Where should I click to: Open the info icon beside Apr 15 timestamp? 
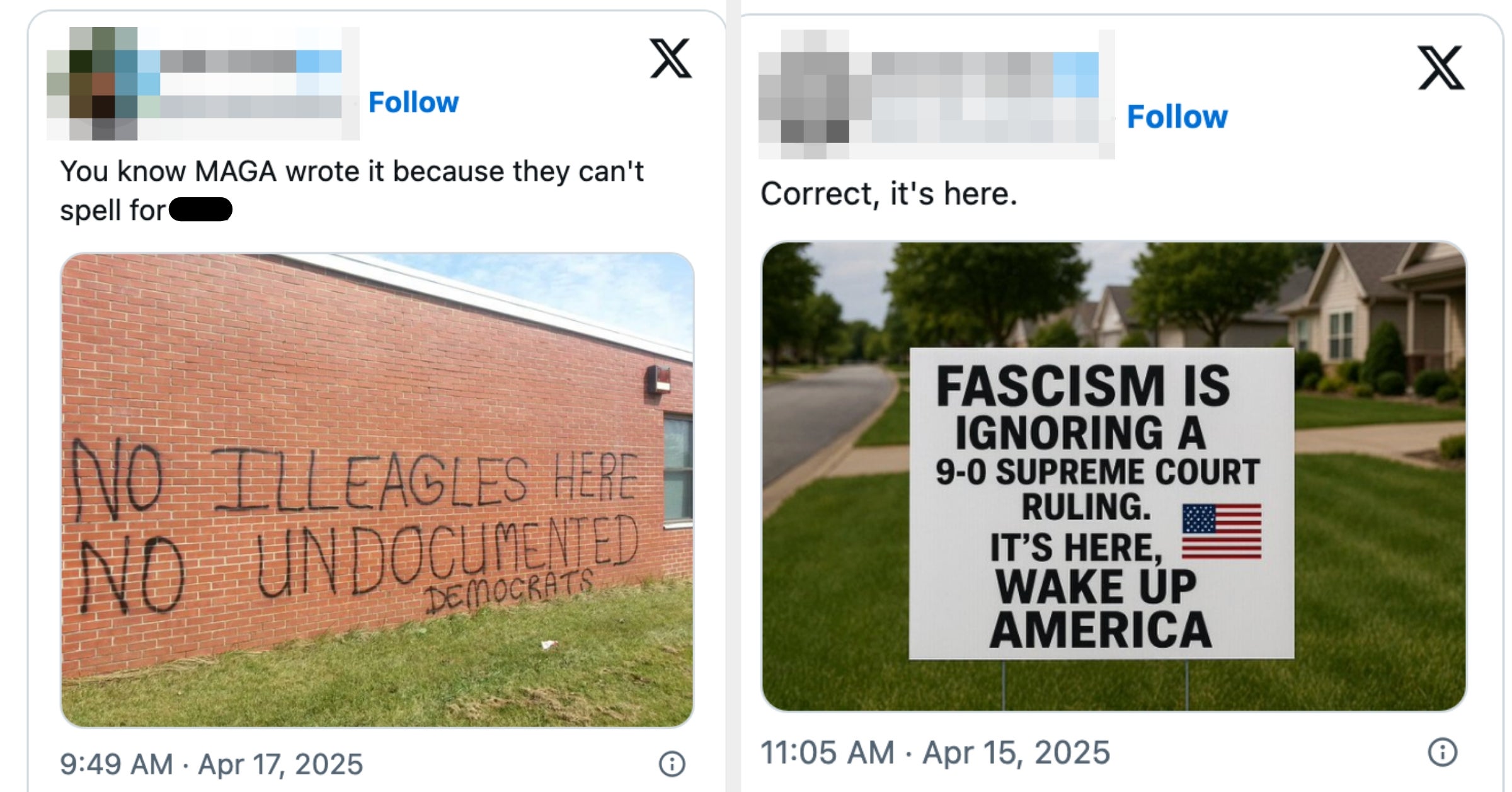pyautogui.click(x=1442, y=752)
